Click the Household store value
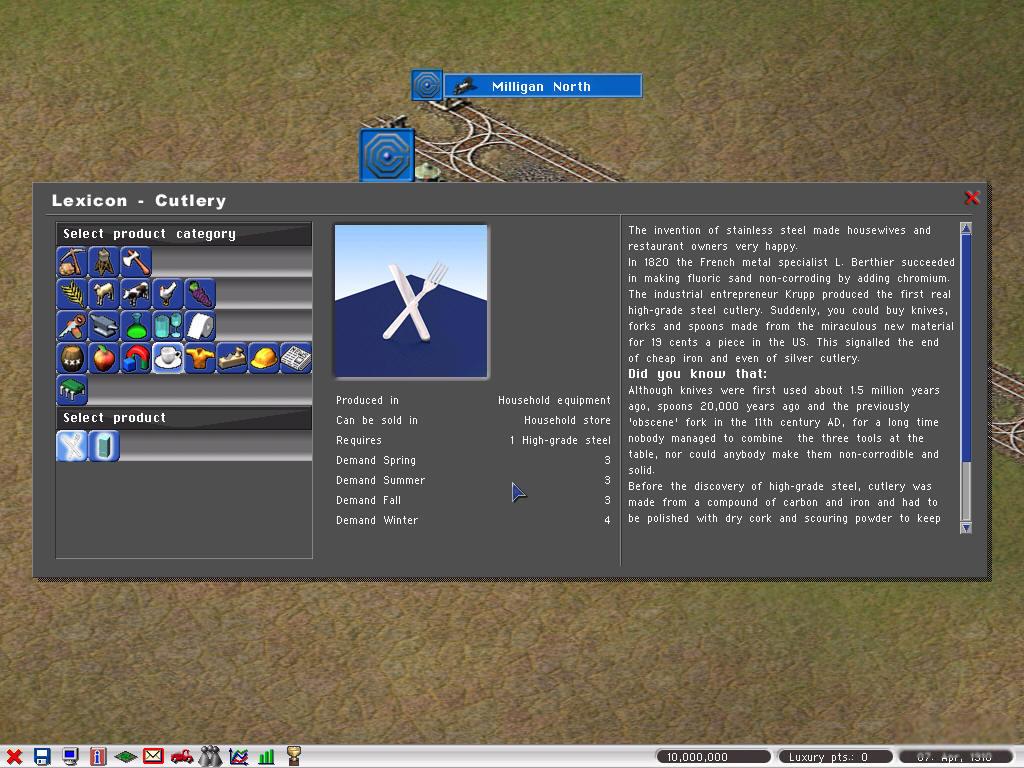The image size is (1024, 768). (568, 421)
